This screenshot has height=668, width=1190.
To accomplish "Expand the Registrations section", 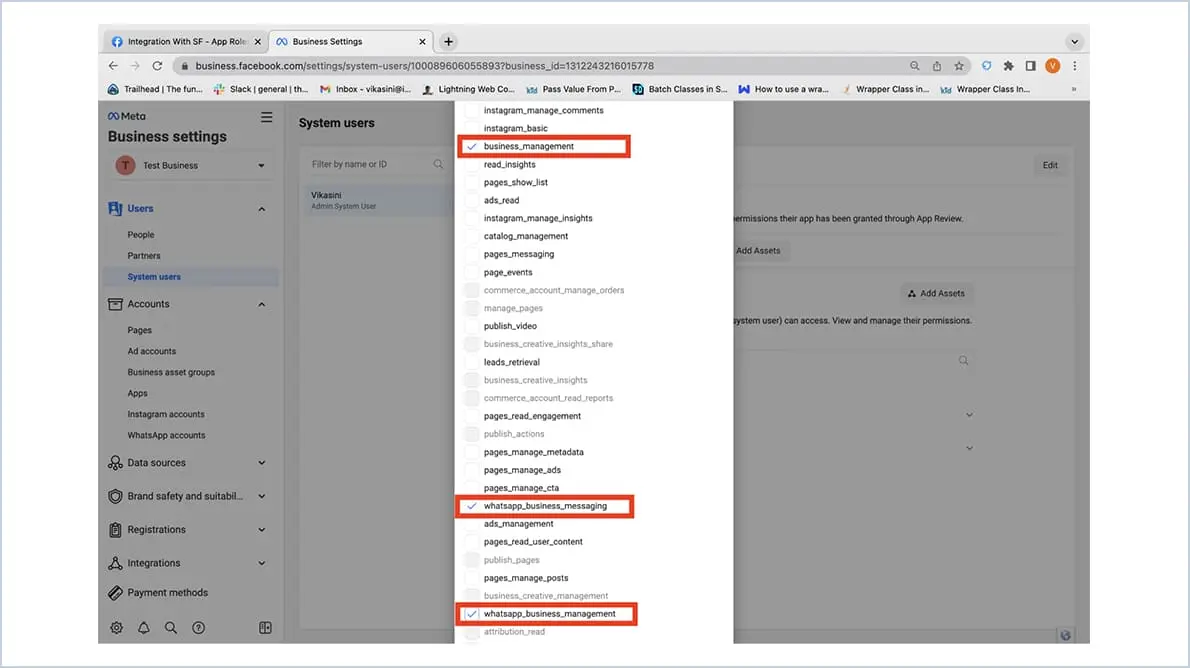I will (262, 530).
